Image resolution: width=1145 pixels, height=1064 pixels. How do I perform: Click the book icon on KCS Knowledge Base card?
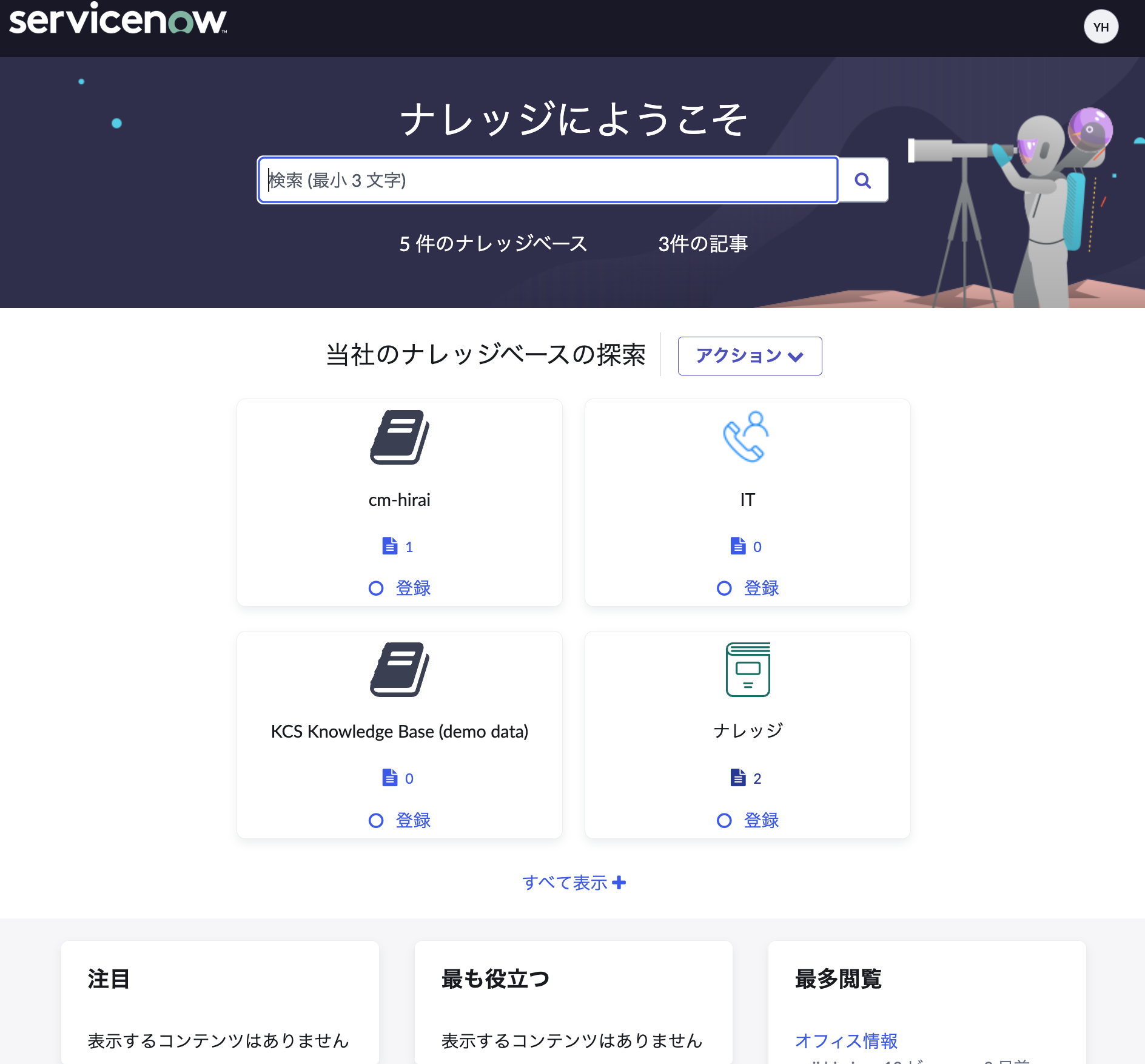[x=399, y=669]
